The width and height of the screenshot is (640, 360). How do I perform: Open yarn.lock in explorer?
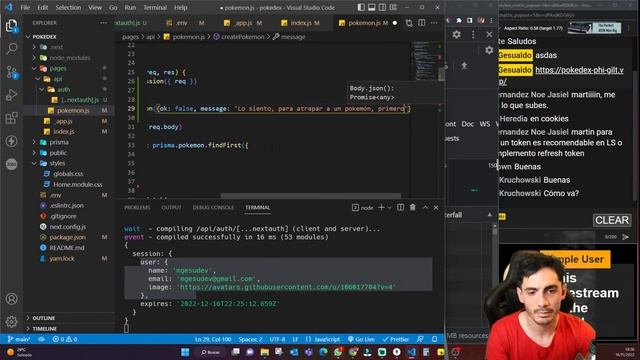pos(62,258)
